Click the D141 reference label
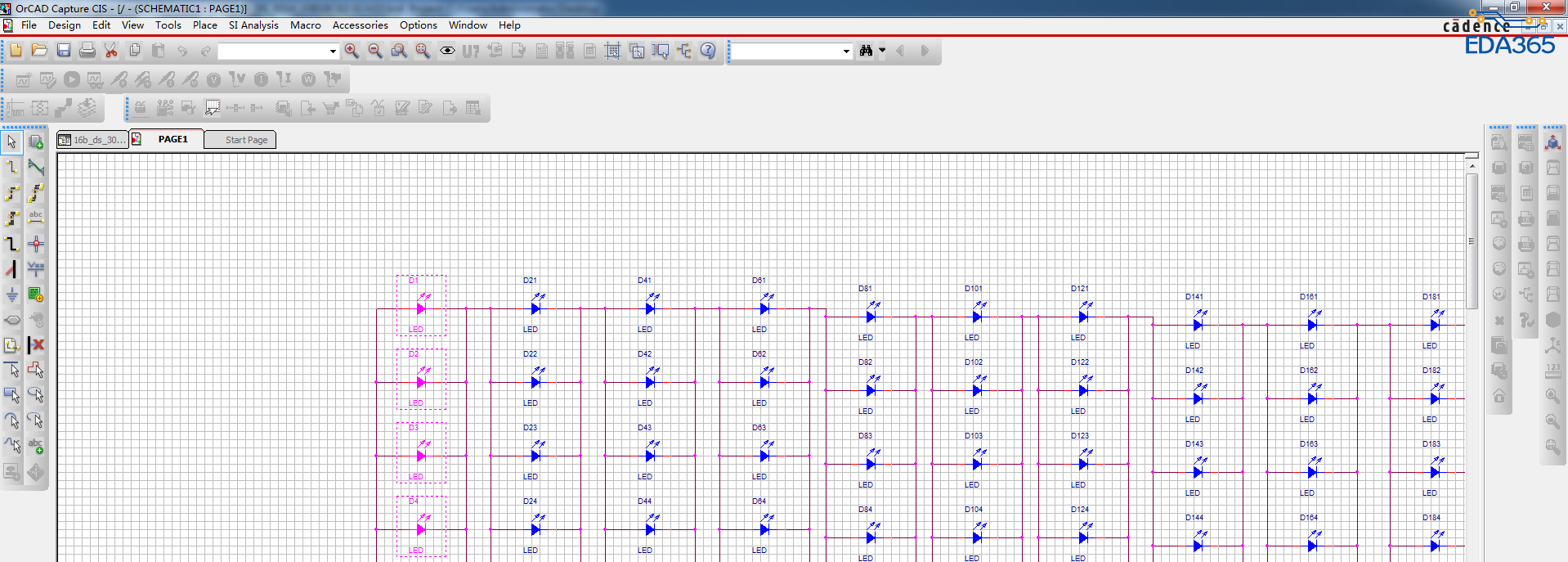The height and width of the screenshot is (562, 1568). click(1194, 297)
